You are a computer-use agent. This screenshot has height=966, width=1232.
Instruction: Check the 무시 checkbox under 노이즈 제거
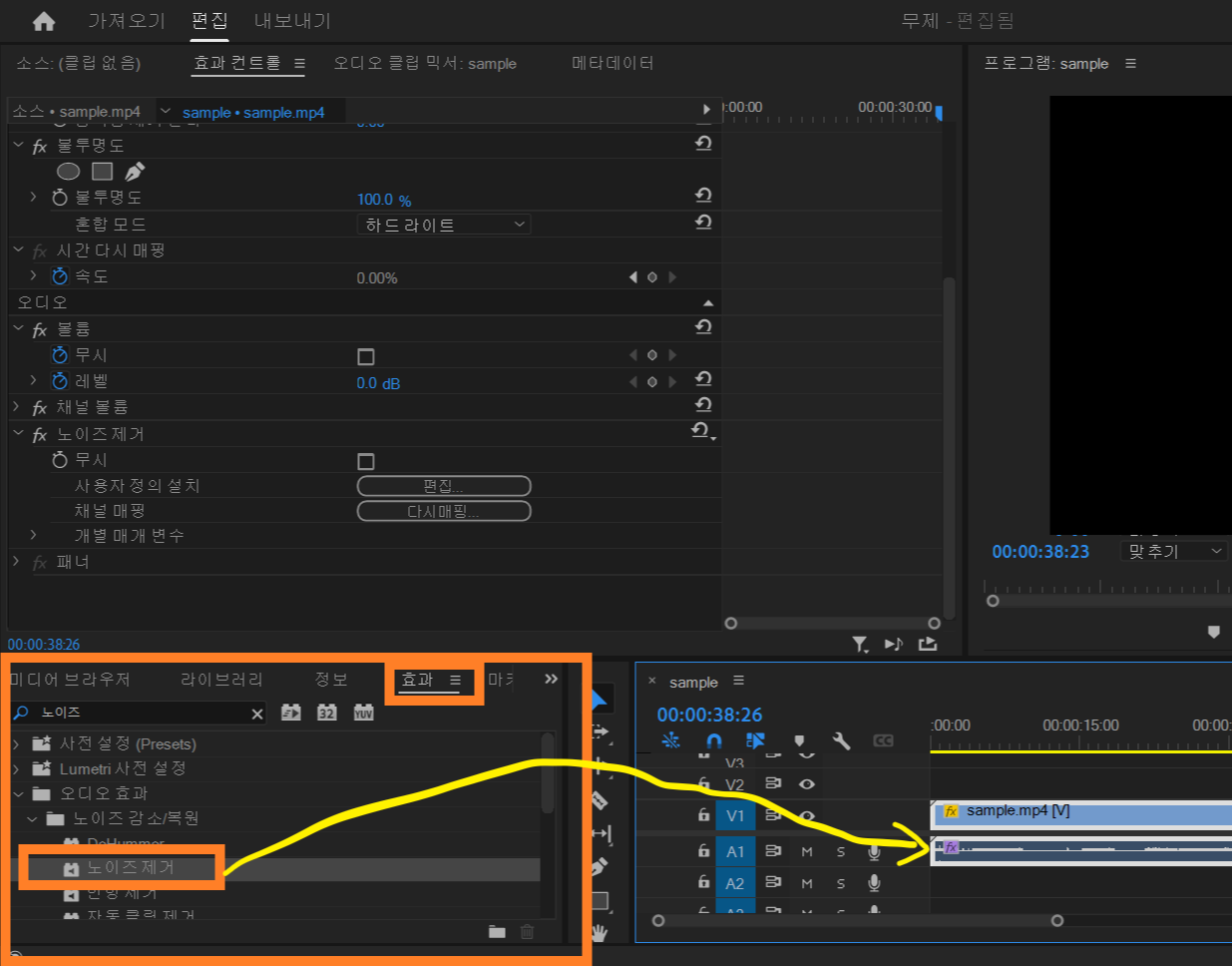point(366,461)
